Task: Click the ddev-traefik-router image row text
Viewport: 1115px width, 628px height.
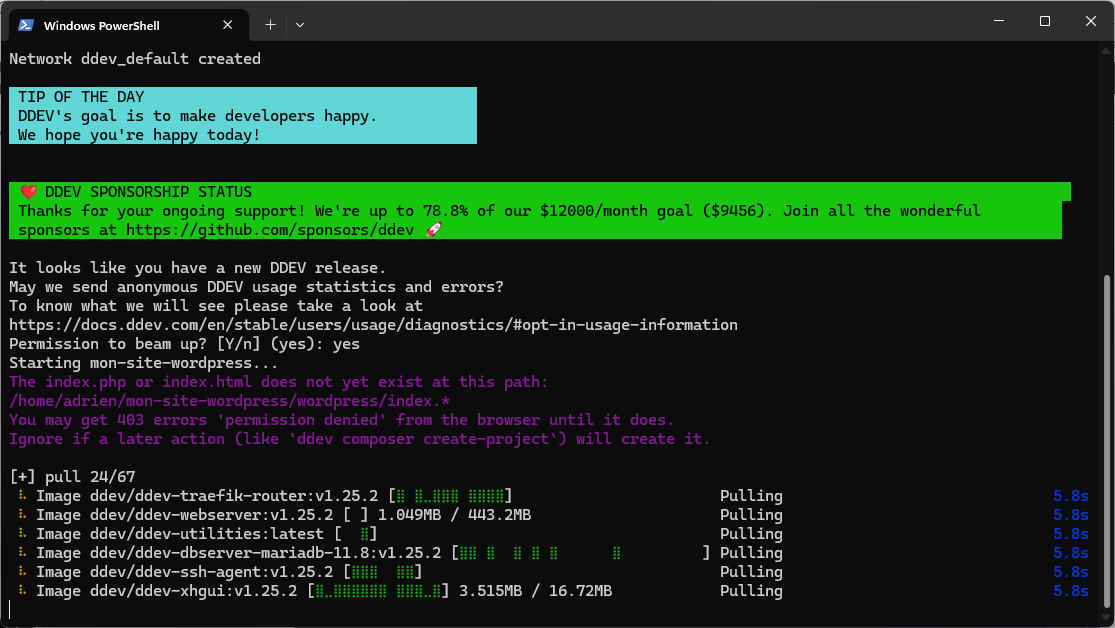Action: pyautogui.click(x=207, y=496)
